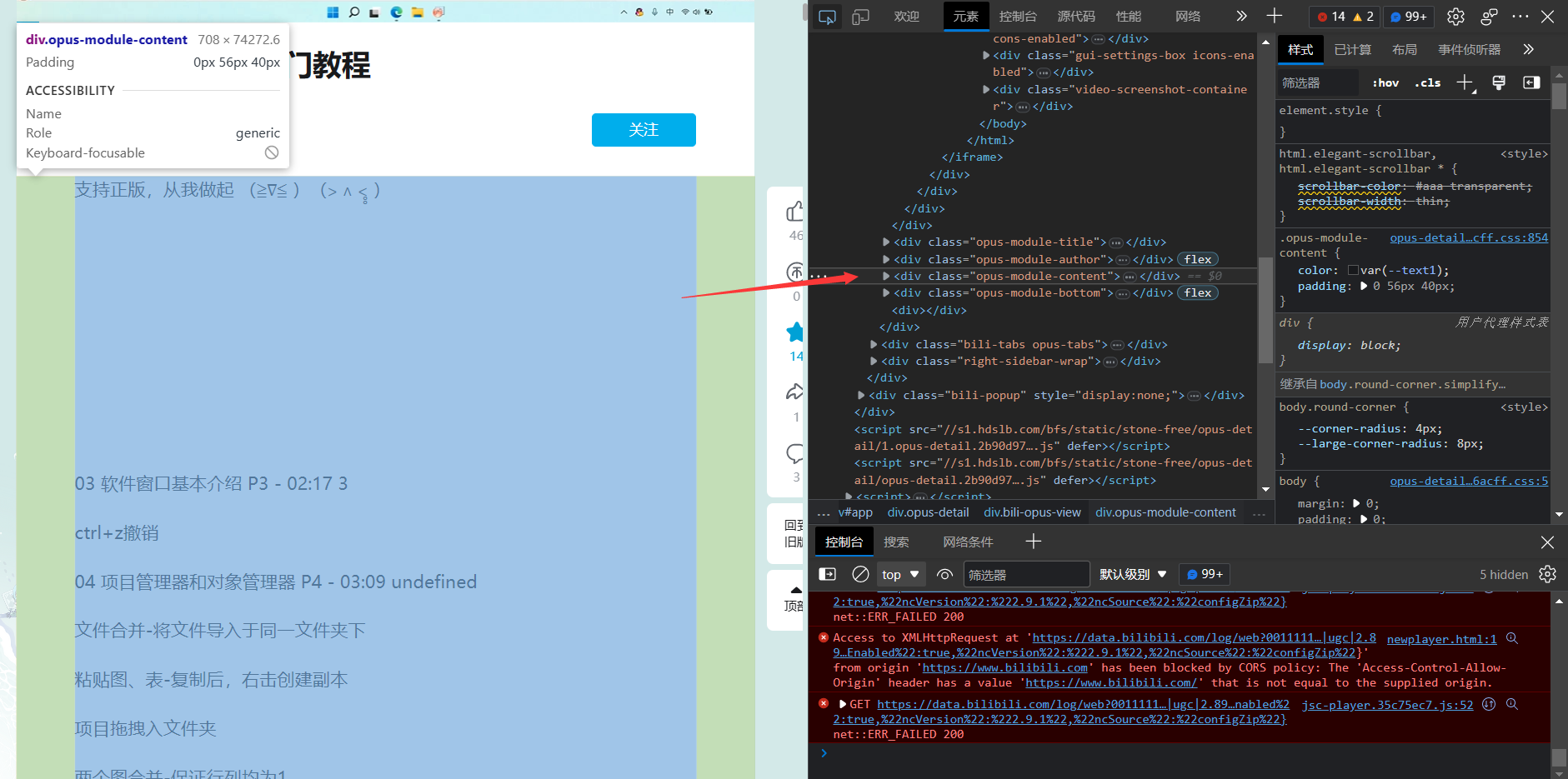Show more styles pane tabs chevron
This screenshot has width=1568, height=779.
coord(1528,50)
